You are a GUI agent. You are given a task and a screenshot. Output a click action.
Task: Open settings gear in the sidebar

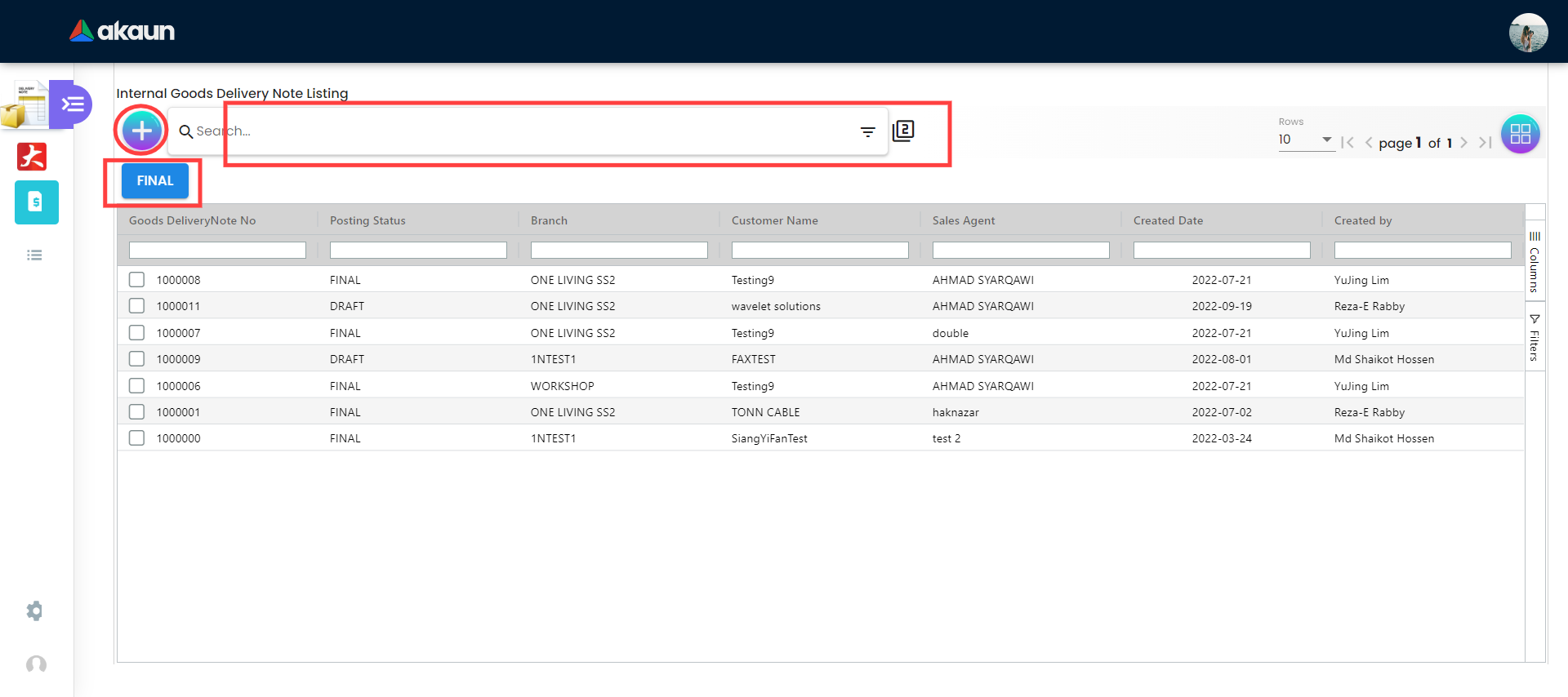point(34,610)
